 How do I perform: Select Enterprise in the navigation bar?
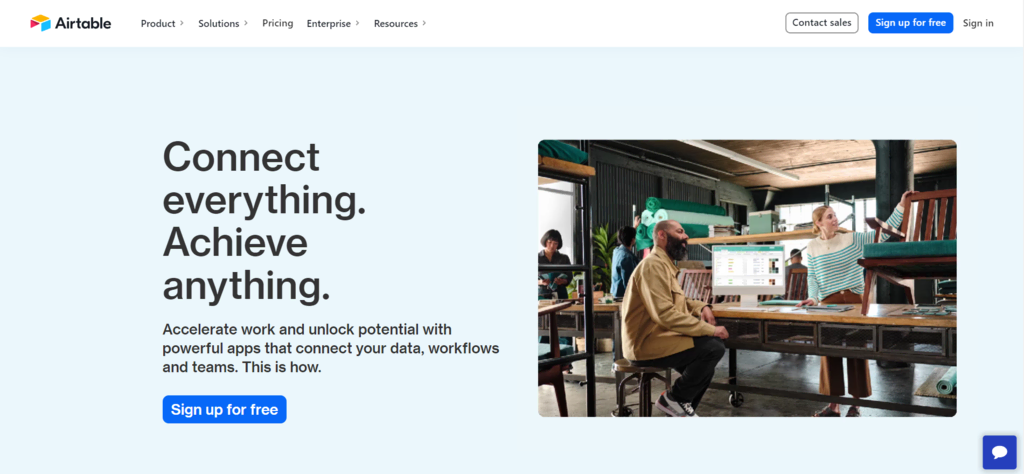pyautogui.click(x=328, y=24)
